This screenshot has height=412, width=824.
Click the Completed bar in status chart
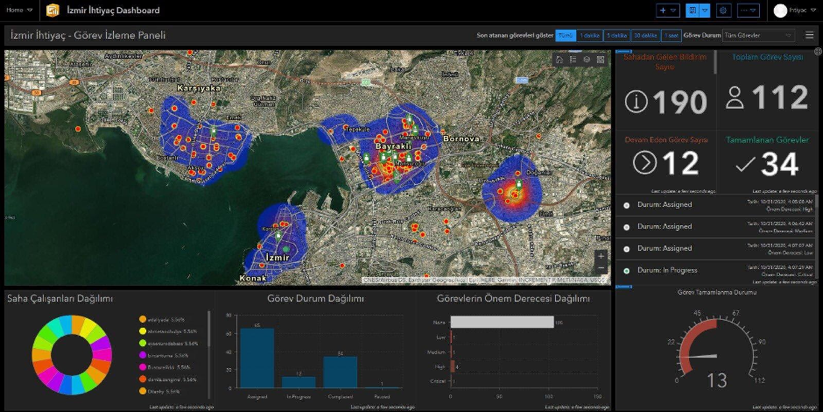click(x=340, y=373)
